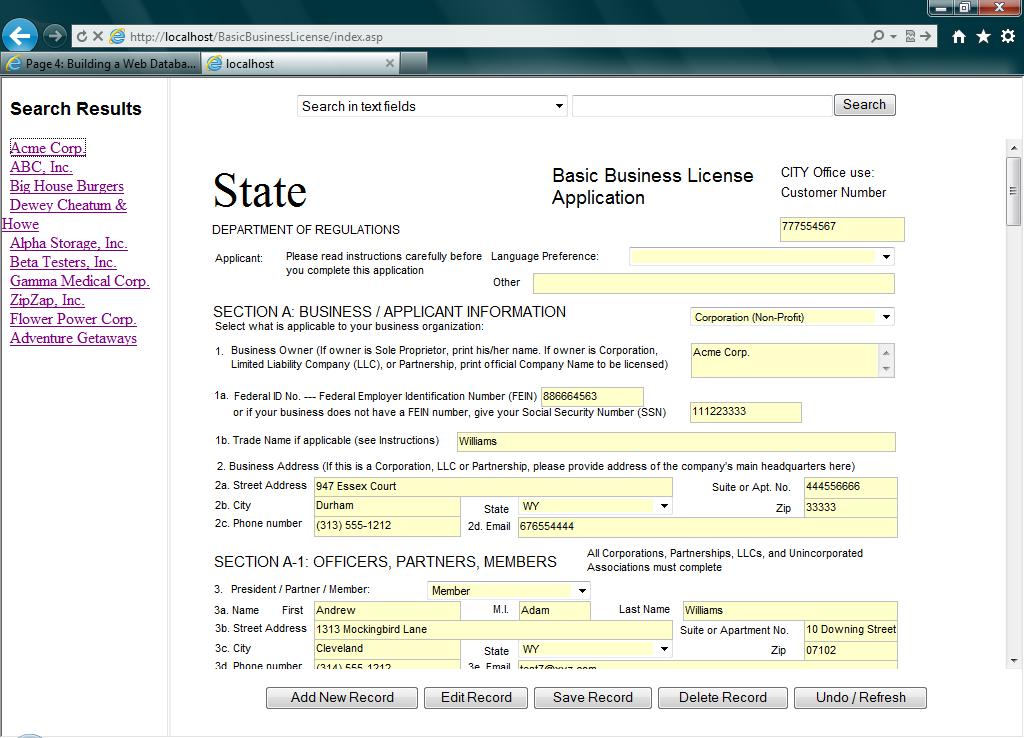
Task: Click the officer Last Name field
Action: [790, 611]
